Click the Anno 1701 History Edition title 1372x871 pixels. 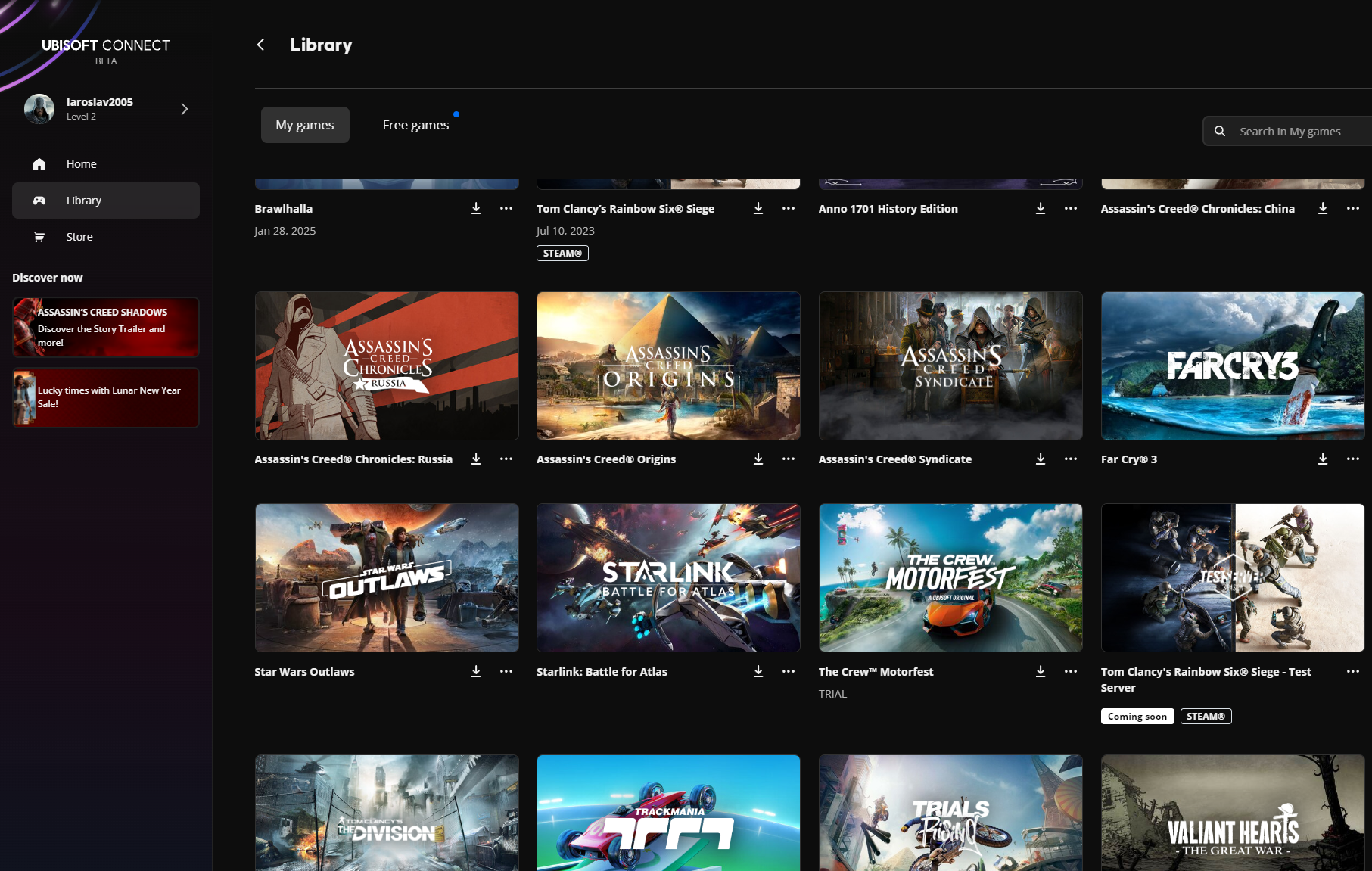pyautogui.click(x=888, y=209)
